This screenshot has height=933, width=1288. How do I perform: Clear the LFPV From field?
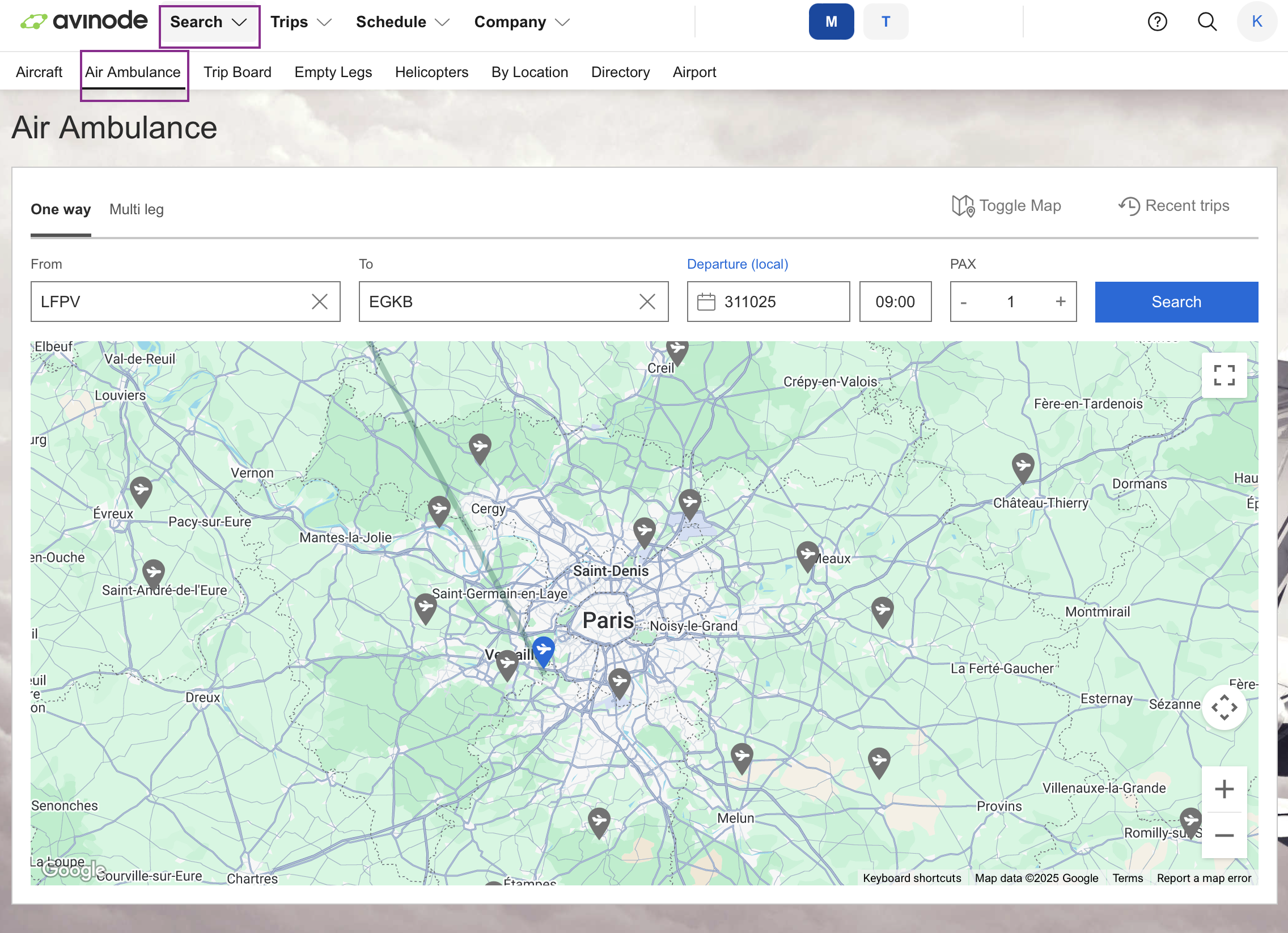pos(320,302)
